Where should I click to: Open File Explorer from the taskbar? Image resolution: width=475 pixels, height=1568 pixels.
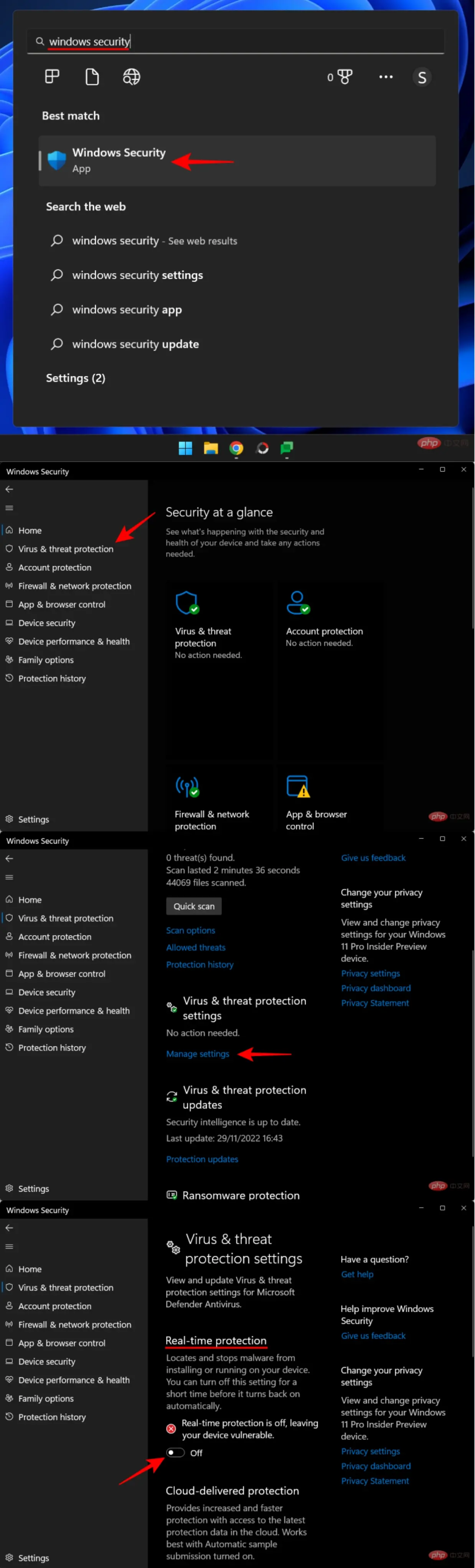[x=211, y=448]
